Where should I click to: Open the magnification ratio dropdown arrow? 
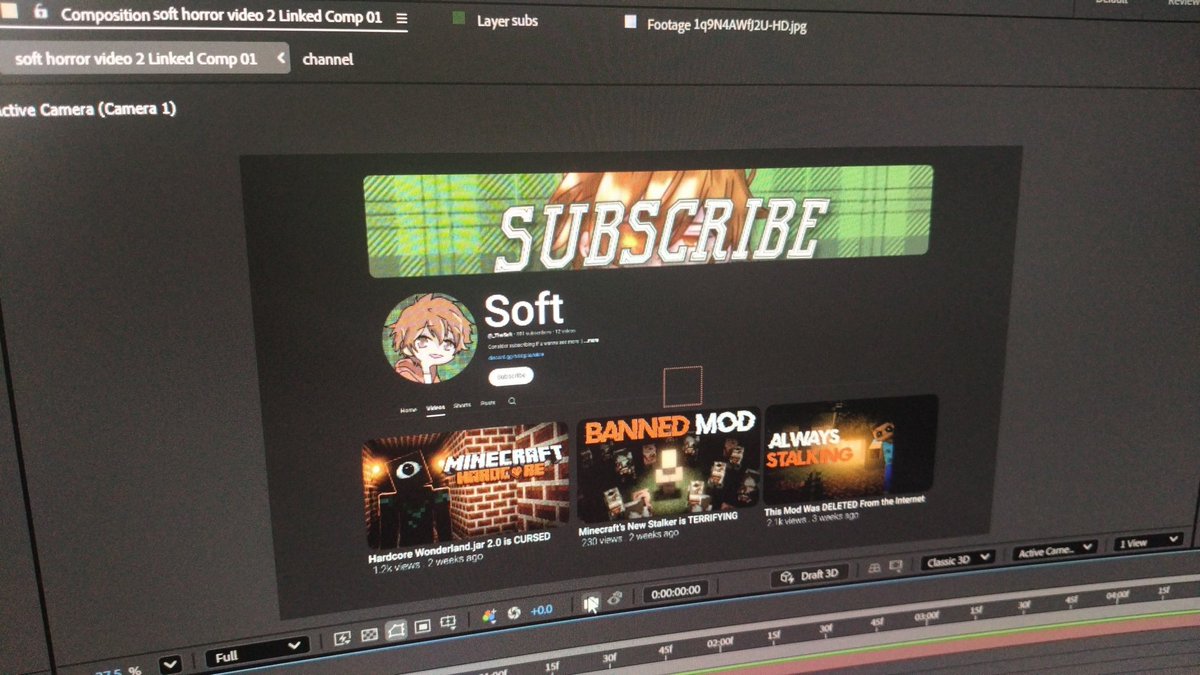pyautogui.click(x=169, y=663)
